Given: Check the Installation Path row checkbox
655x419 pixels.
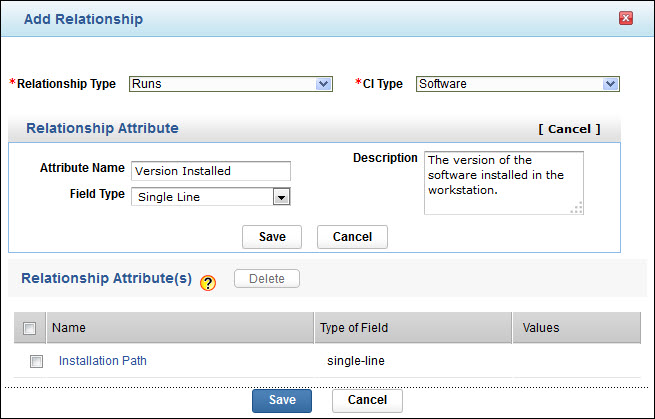Looking at the screenshot, I should pos(36,362).
